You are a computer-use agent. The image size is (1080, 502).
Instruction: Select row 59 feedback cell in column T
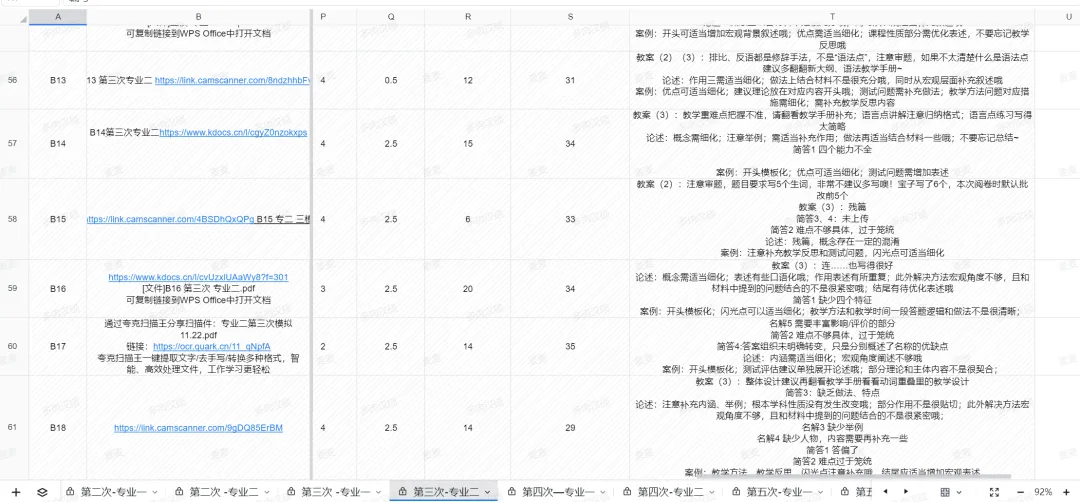[832, 289]
